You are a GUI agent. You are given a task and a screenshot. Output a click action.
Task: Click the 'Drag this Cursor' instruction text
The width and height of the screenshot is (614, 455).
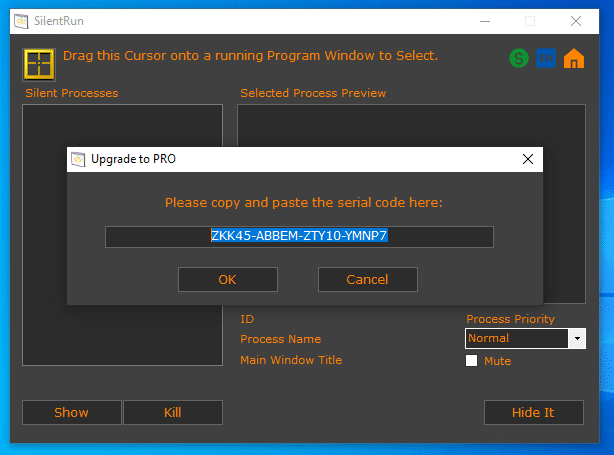click(x=250, y=56)
